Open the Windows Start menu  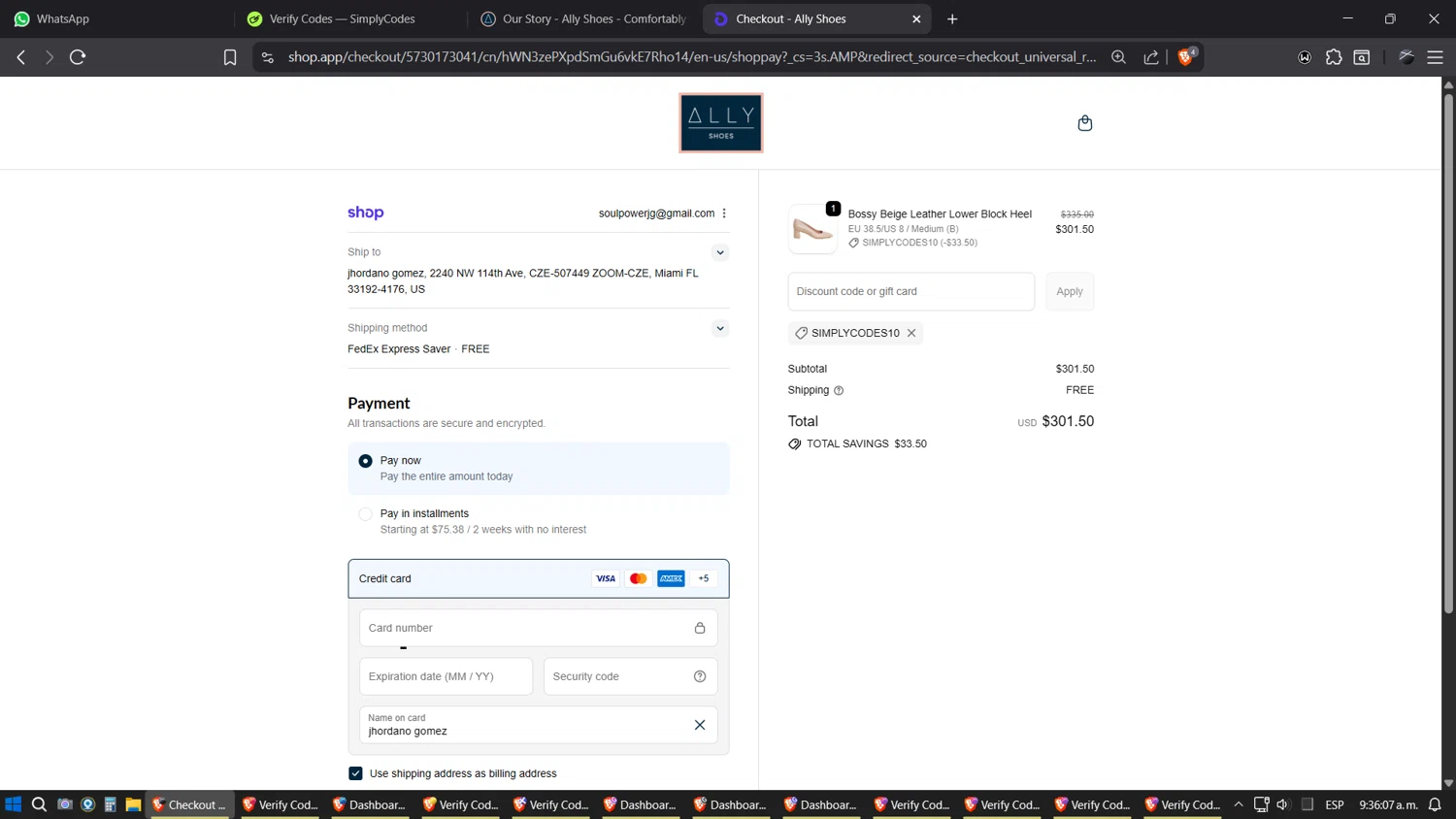(13, 804)
